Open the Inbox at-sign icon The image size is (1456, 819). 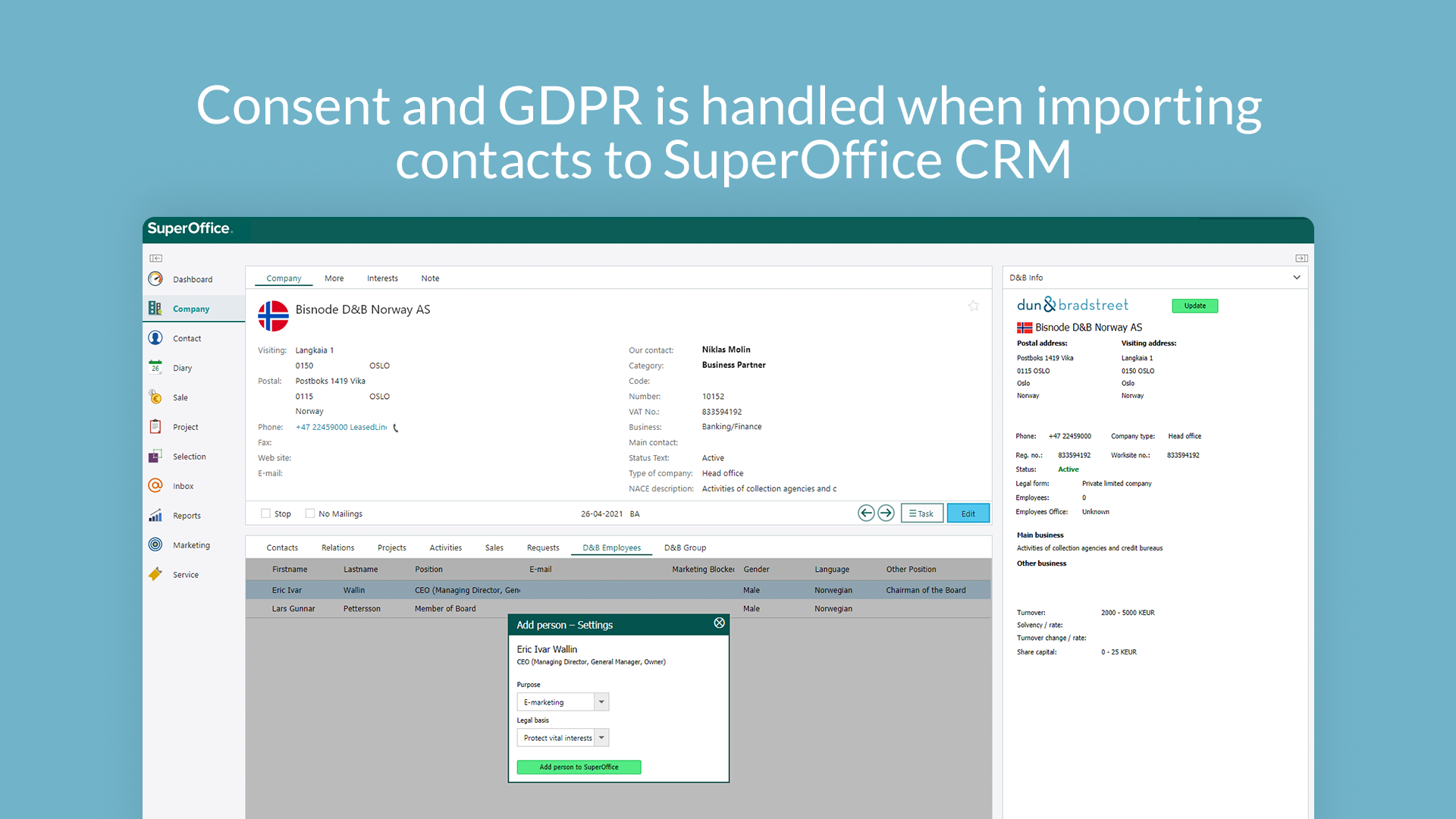(155, 486)
